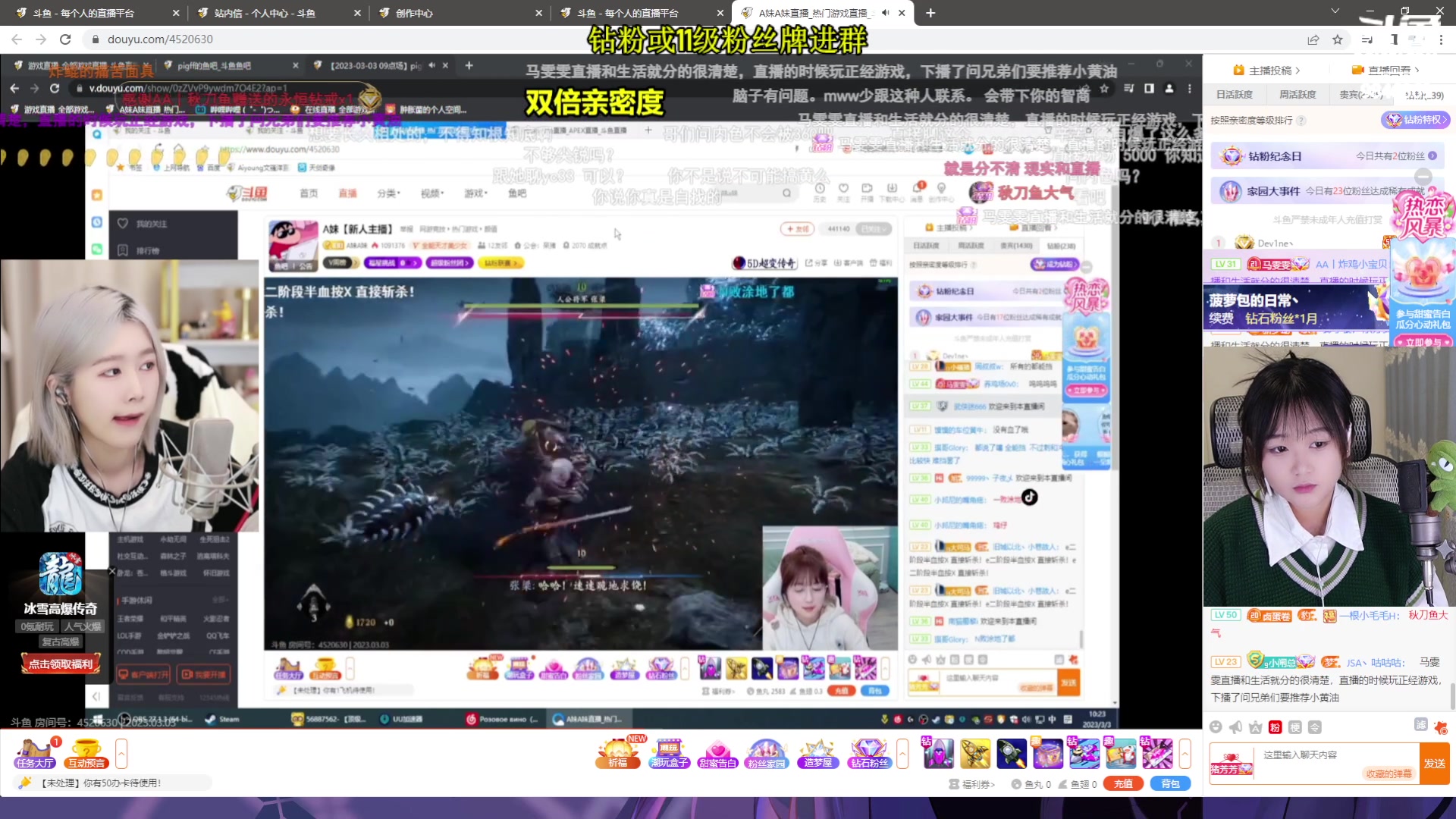Bookmark this page with the star icon
This screenshot has height=819, width=1456.
(1338, 39)
